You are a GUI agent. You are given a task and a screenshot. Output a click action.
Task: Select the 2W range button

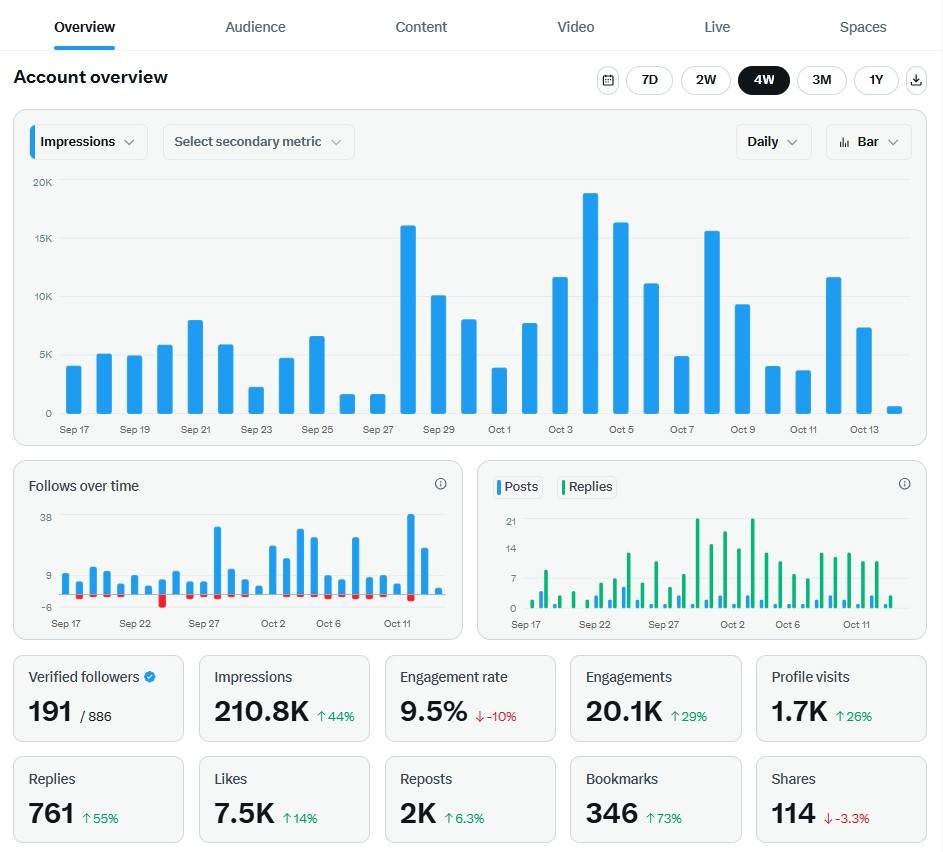(x=706, y=80)
